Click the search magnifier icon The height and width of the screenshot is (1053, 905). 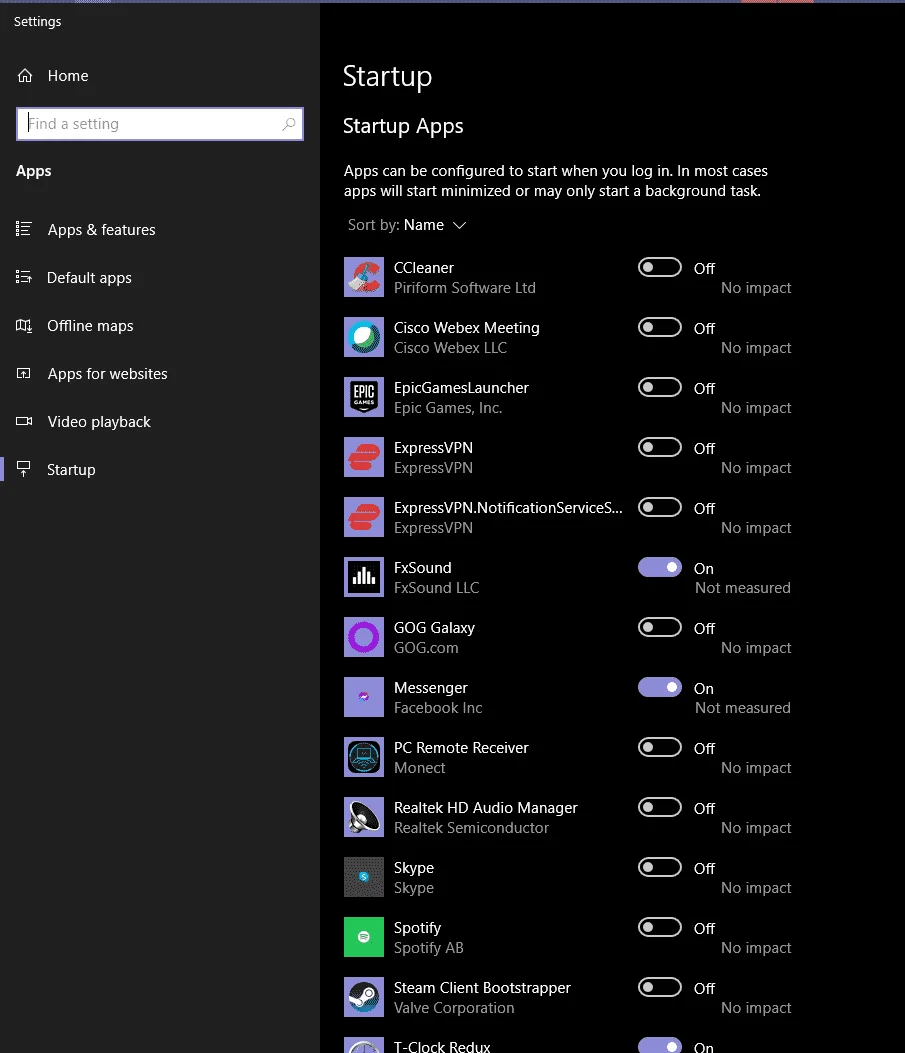pyautogui.click(x=289, y=124)
